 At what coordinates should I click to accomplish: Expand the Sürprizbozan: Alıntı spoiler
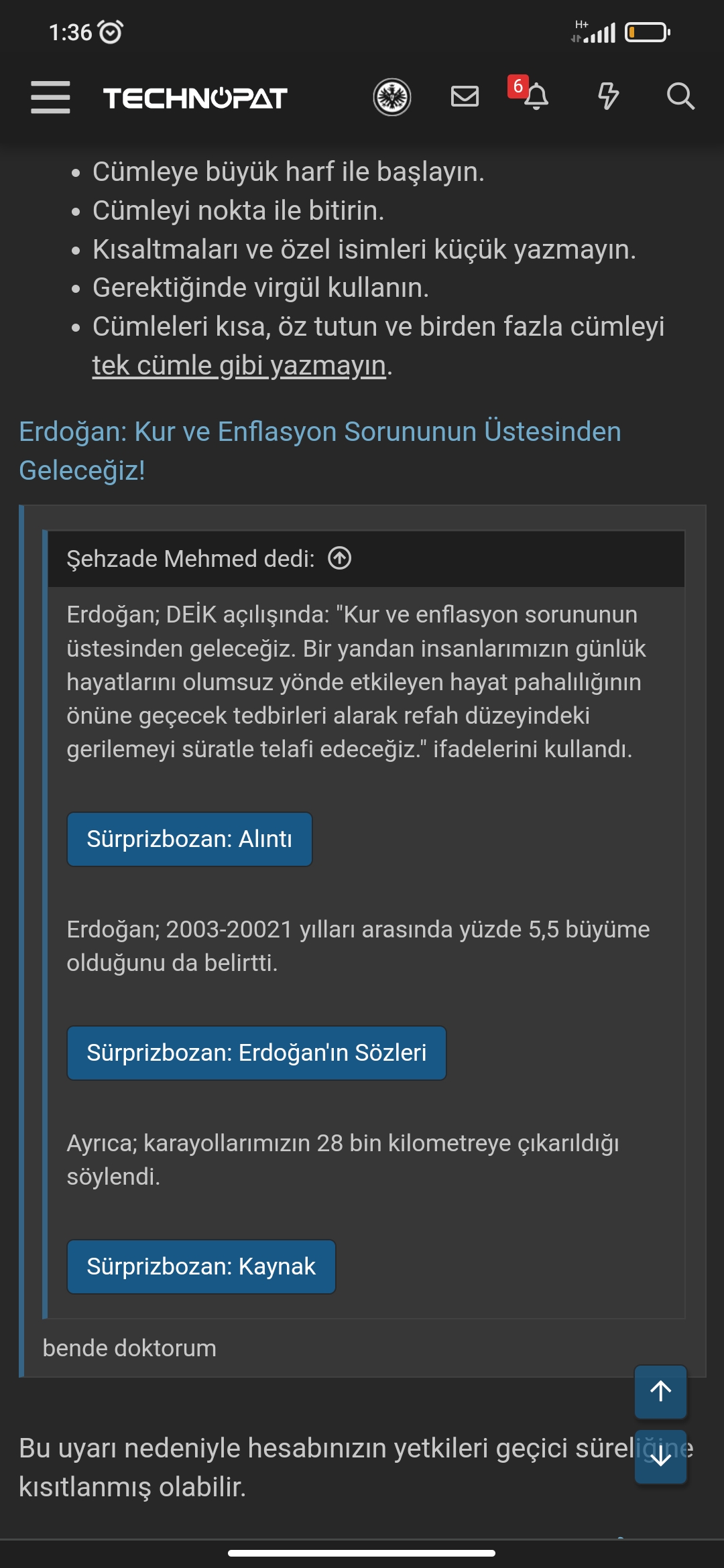(x=190, y=839)
